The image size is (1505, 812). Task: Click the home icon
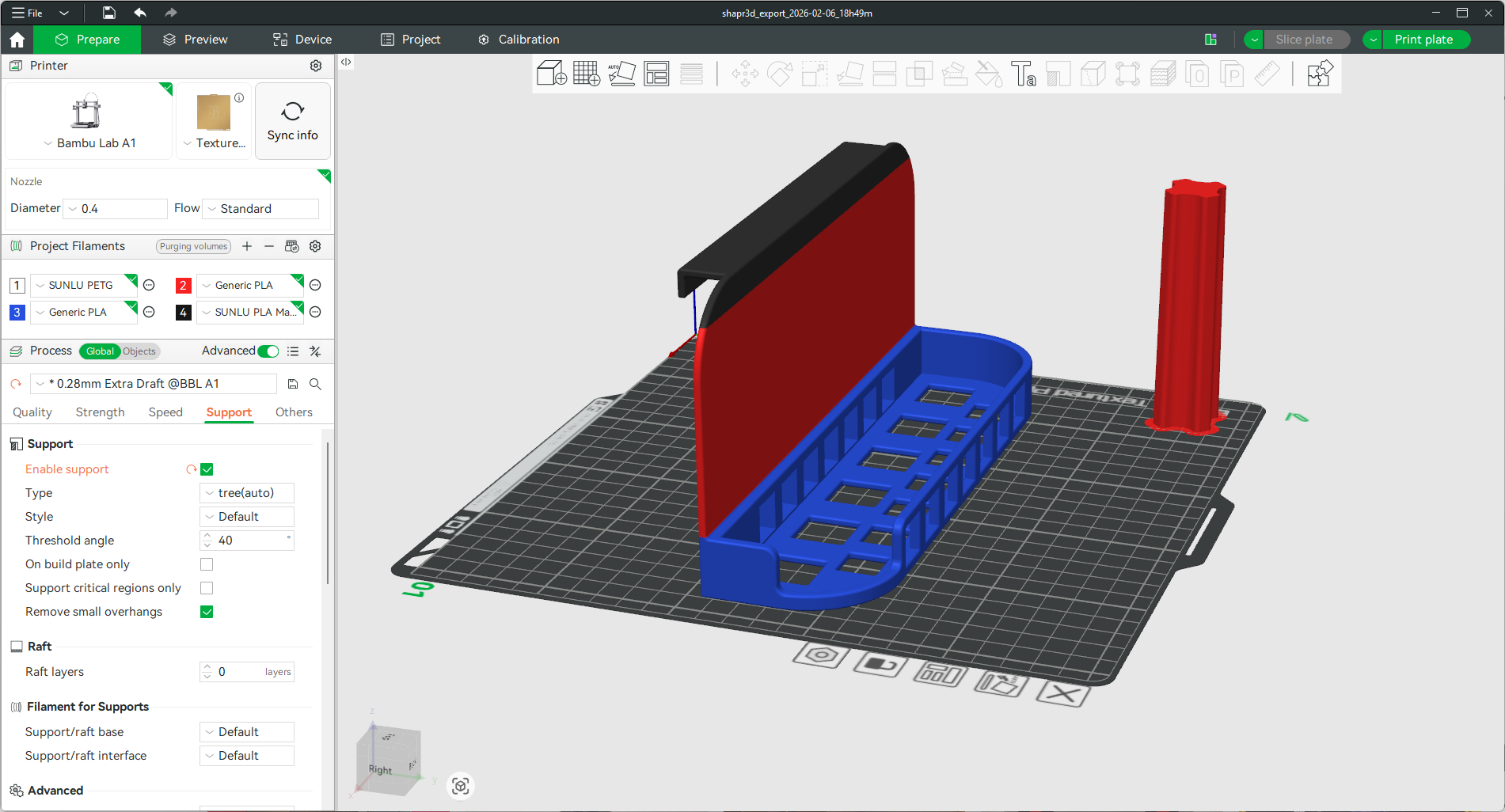coord(17,40)
